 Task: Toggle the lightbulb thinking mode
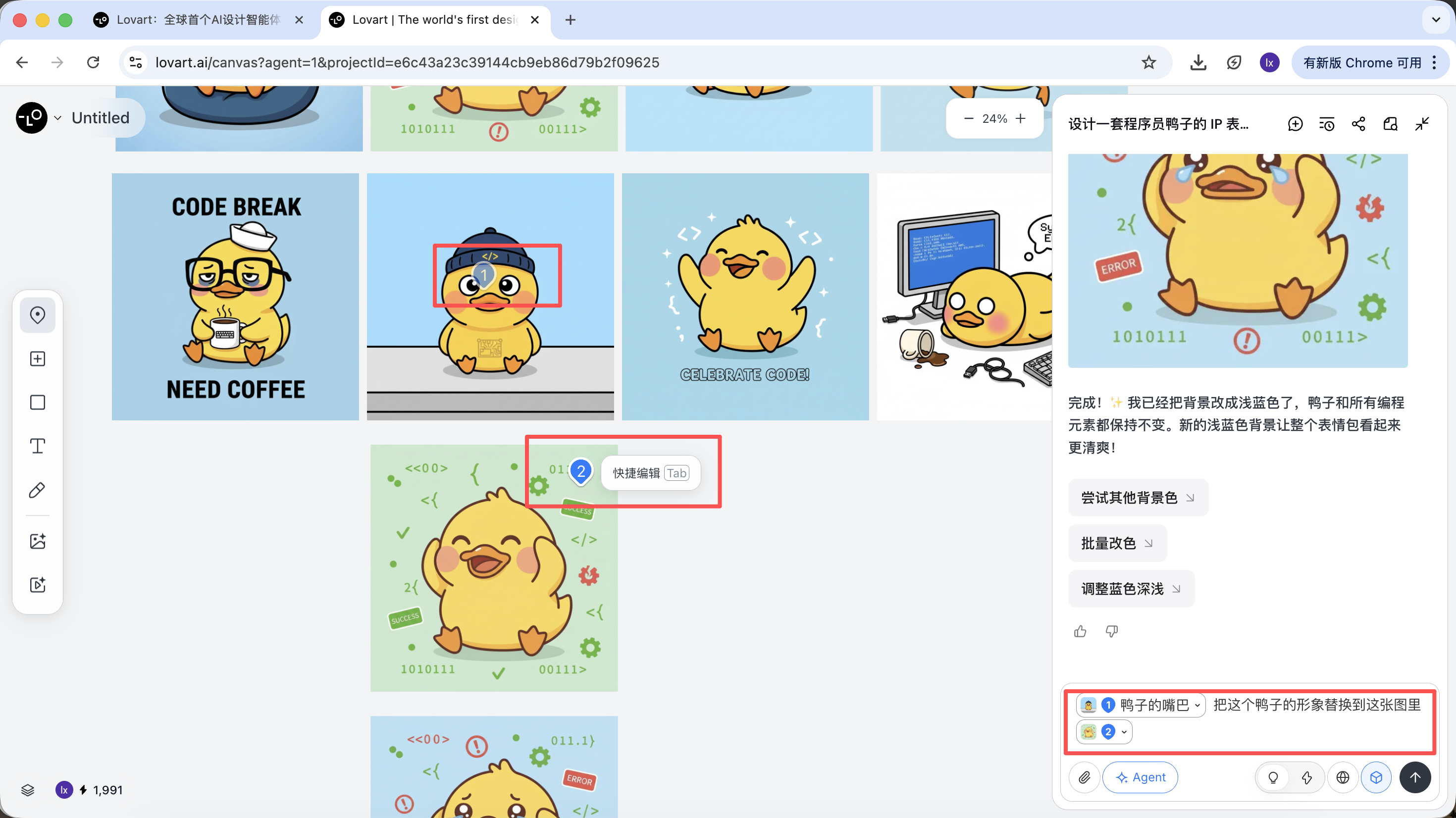[x=1273, y=777]
